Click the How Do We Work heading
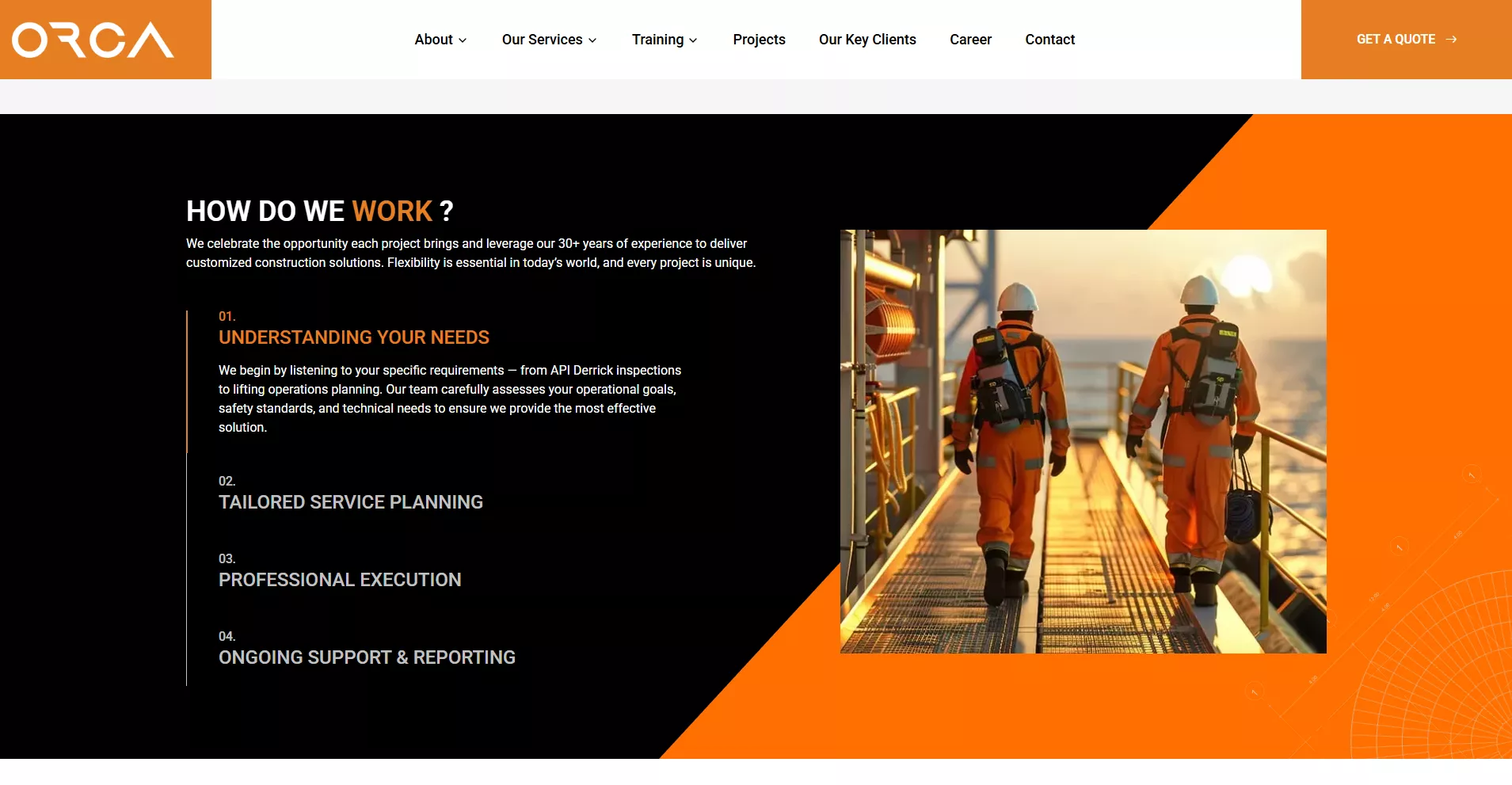 point(319,211)
